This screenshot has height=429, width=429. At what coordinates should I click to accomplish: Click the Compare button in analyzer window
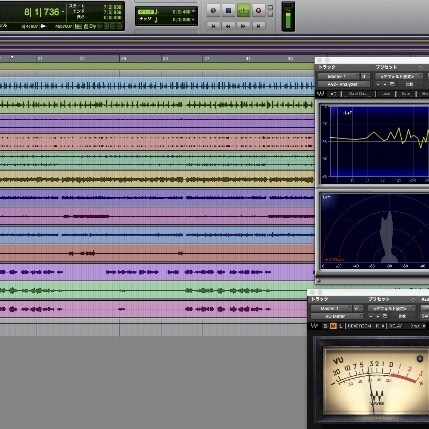(410, 84)
